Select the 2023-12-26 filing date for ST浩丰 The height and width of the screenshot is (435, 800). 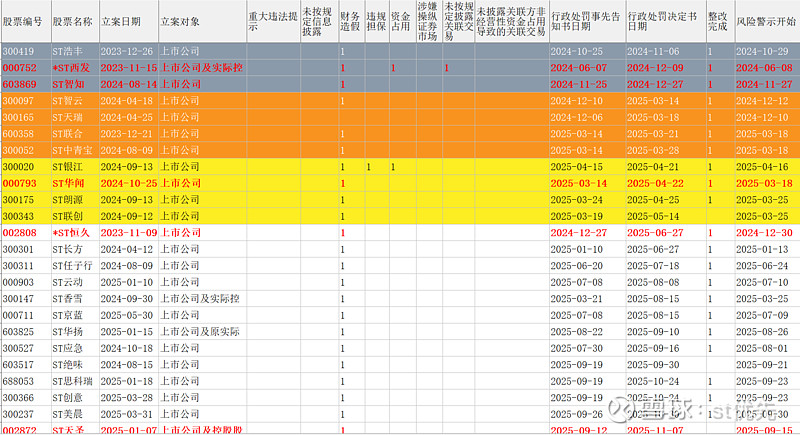point(127,52)
